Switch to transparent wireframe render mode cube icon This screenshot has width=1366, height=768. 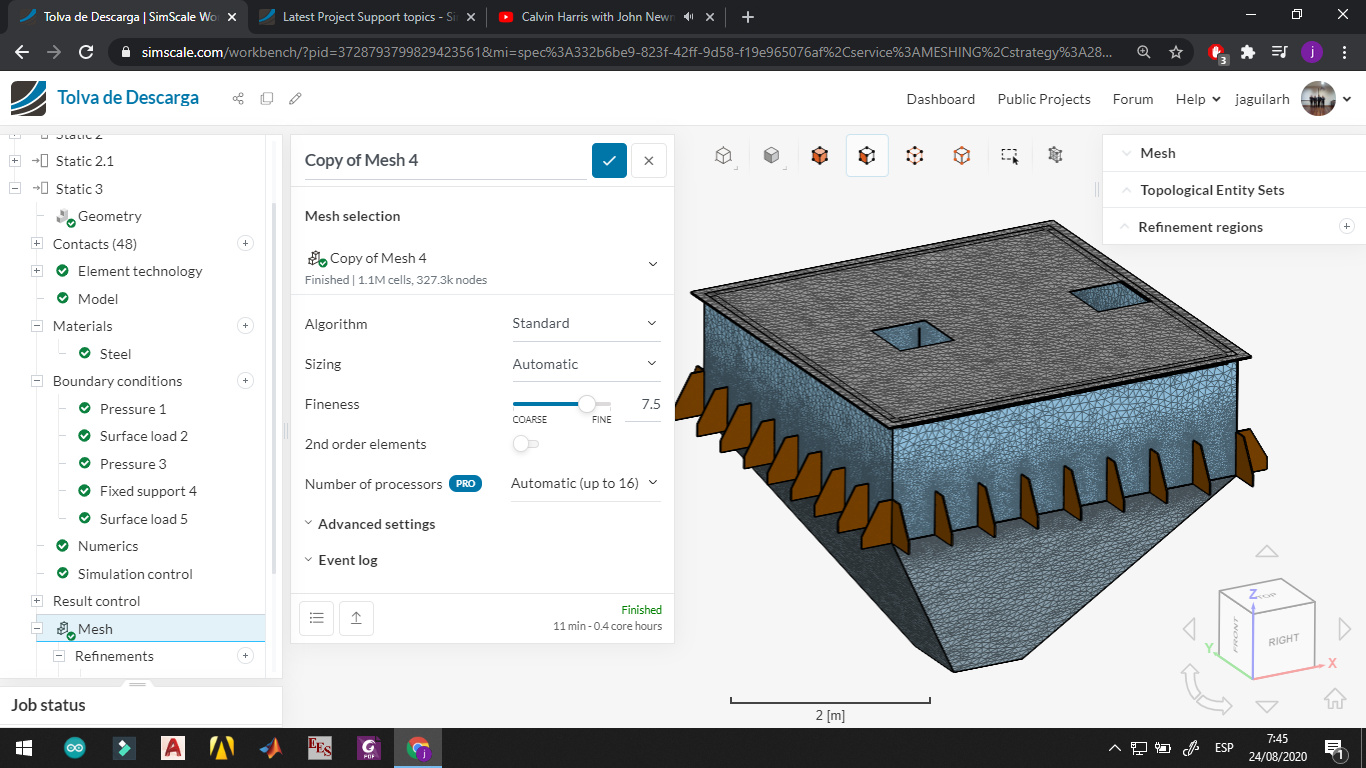click(x=723, y=155)
